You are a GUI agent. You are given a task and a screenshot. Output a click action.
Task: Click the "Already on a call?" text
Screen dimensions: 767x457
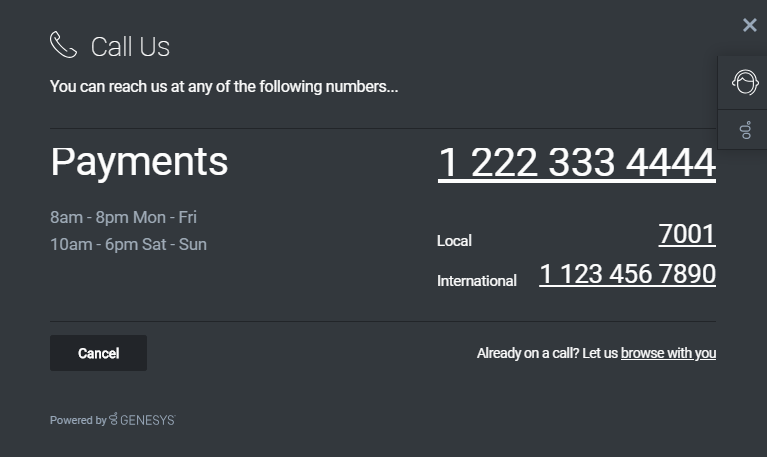click(x=546, y=353)
